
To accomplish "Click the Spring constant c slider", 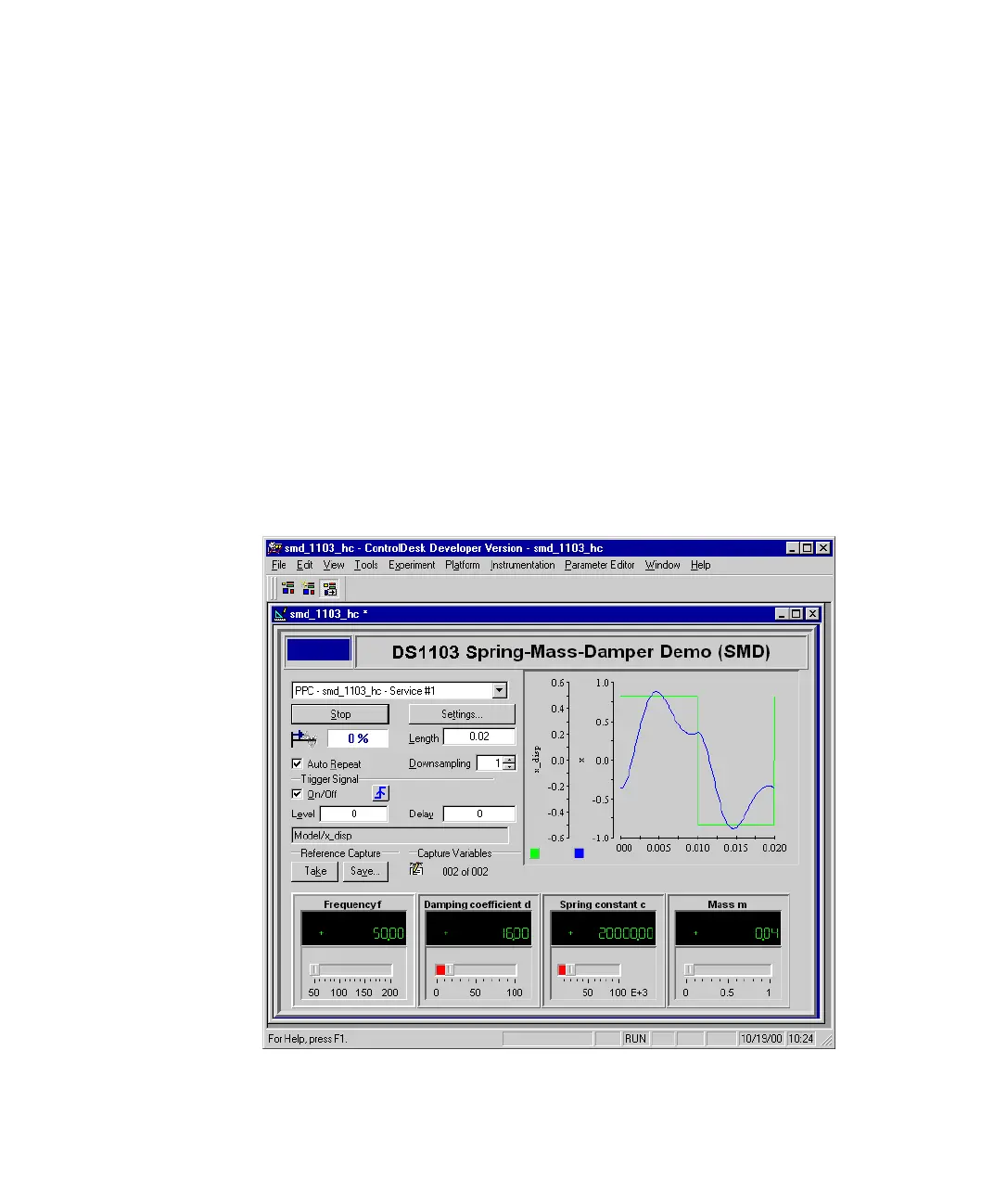I will tap(589, 969).
